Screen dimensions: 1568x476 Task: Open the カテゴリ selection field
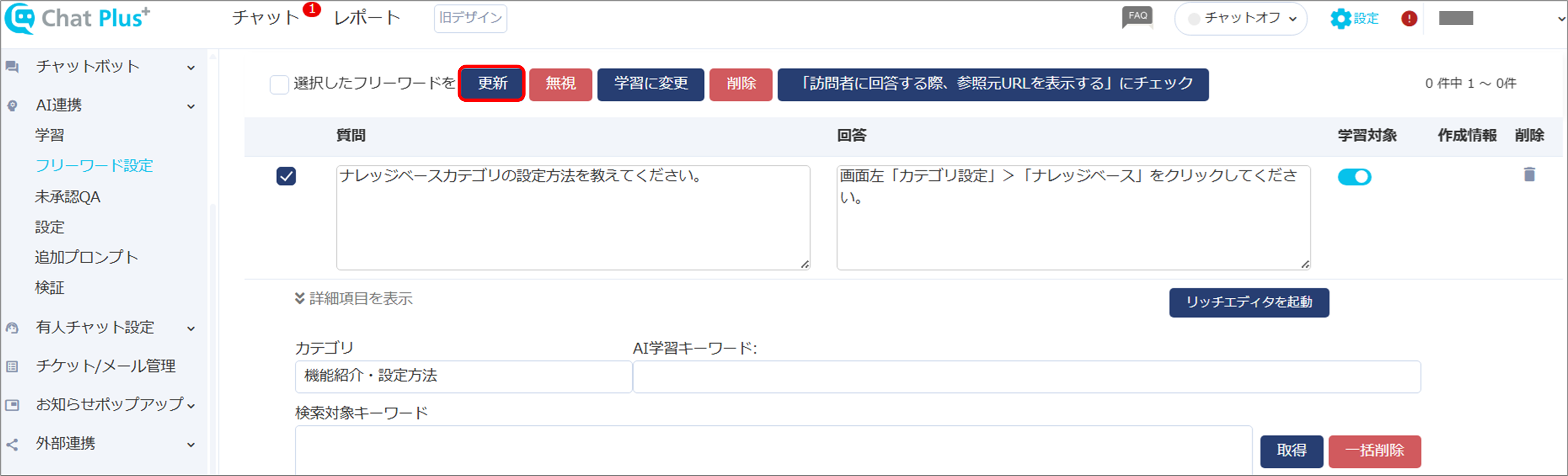[x=463, y=376]
